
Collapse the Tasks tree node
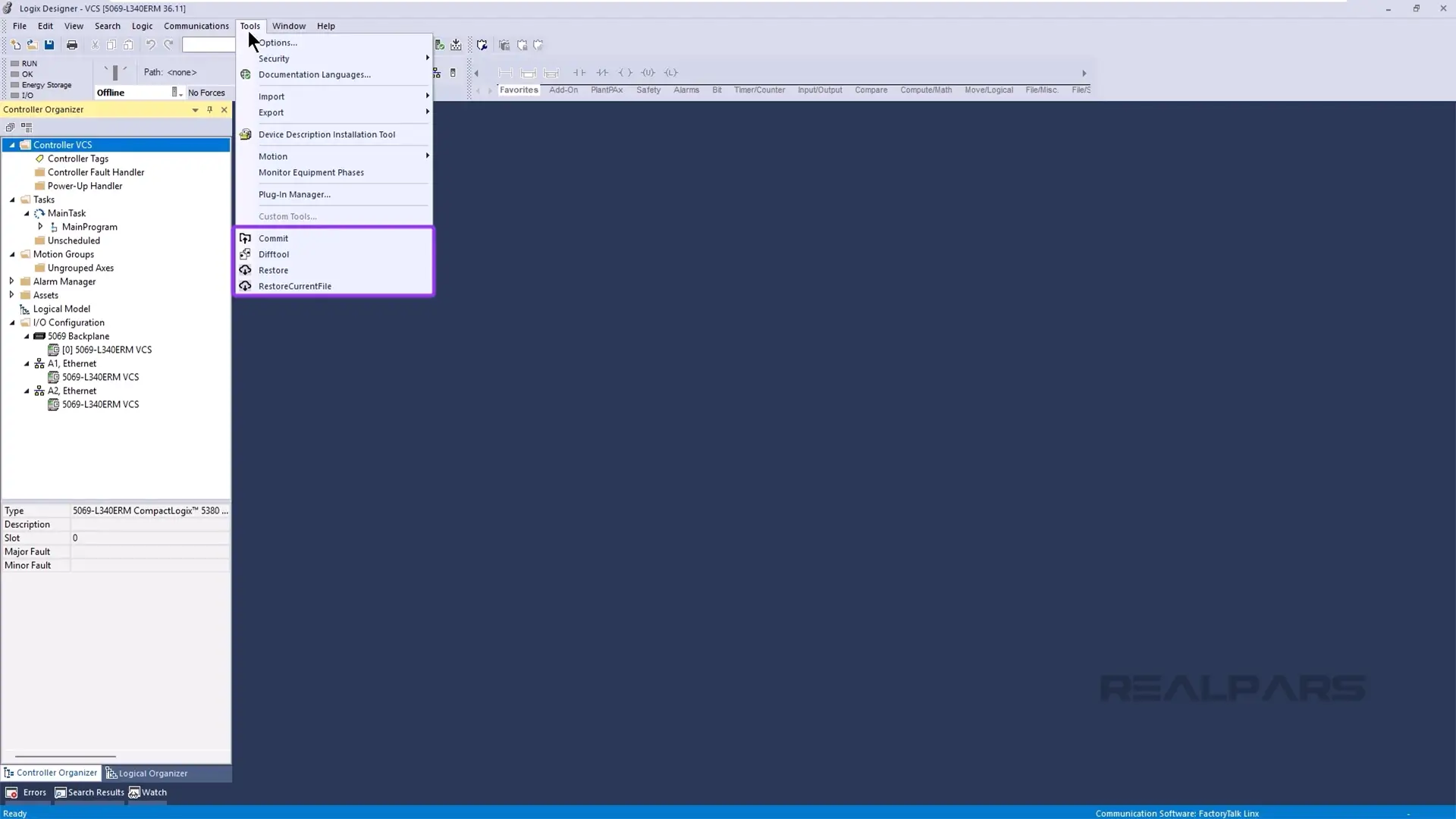[x=12, y=200]
